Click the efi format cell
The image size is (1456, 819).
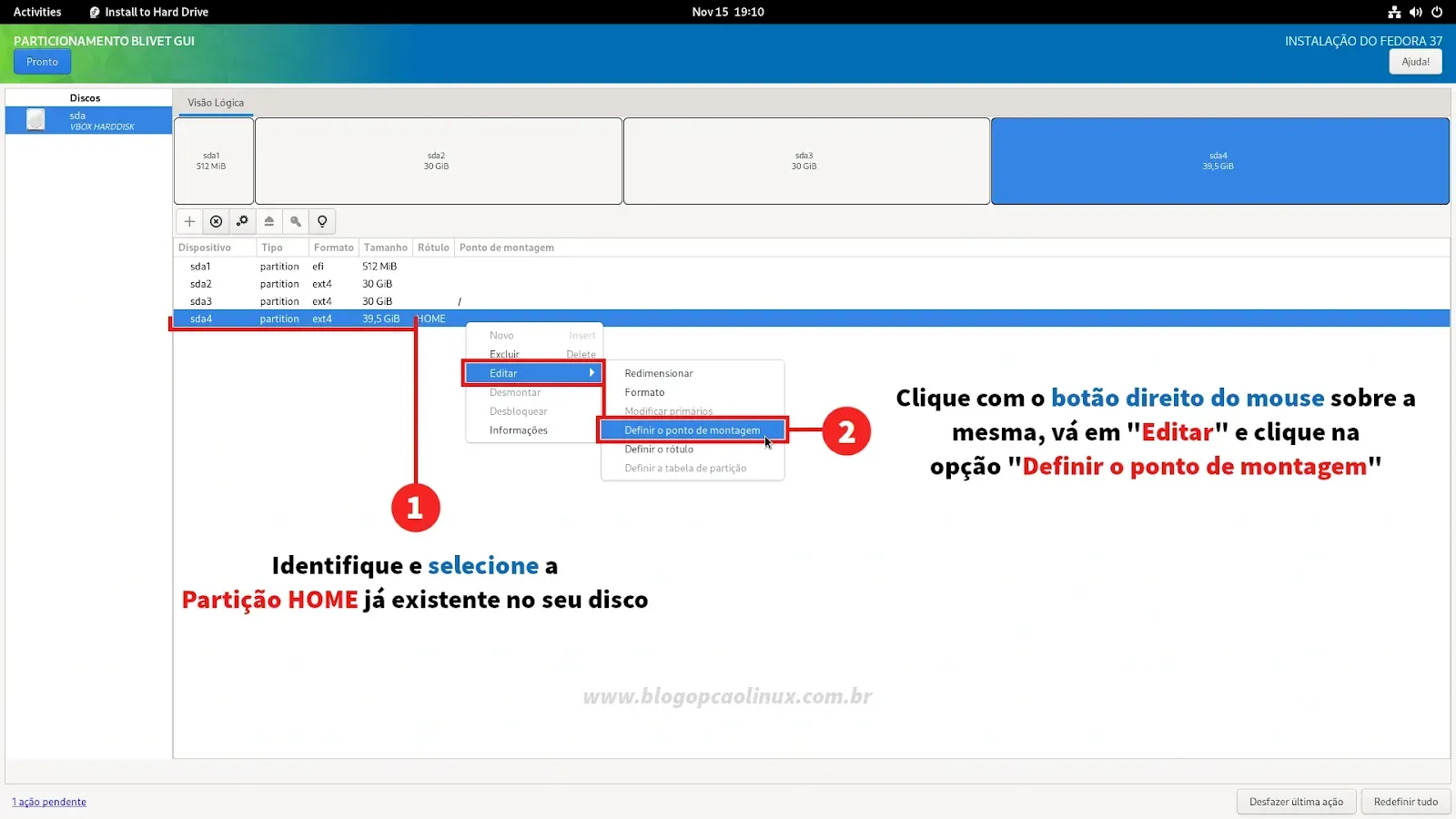click(318, 267)
